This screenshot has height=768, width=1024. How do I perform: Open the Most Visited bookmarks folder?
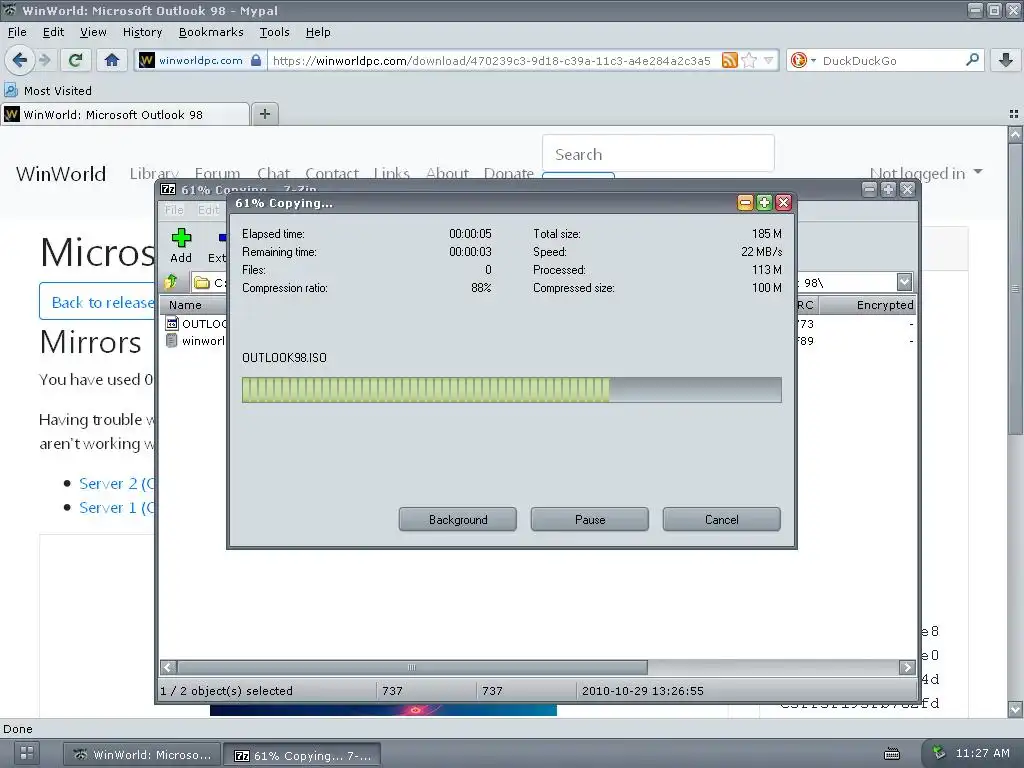(x=48, y=91)
